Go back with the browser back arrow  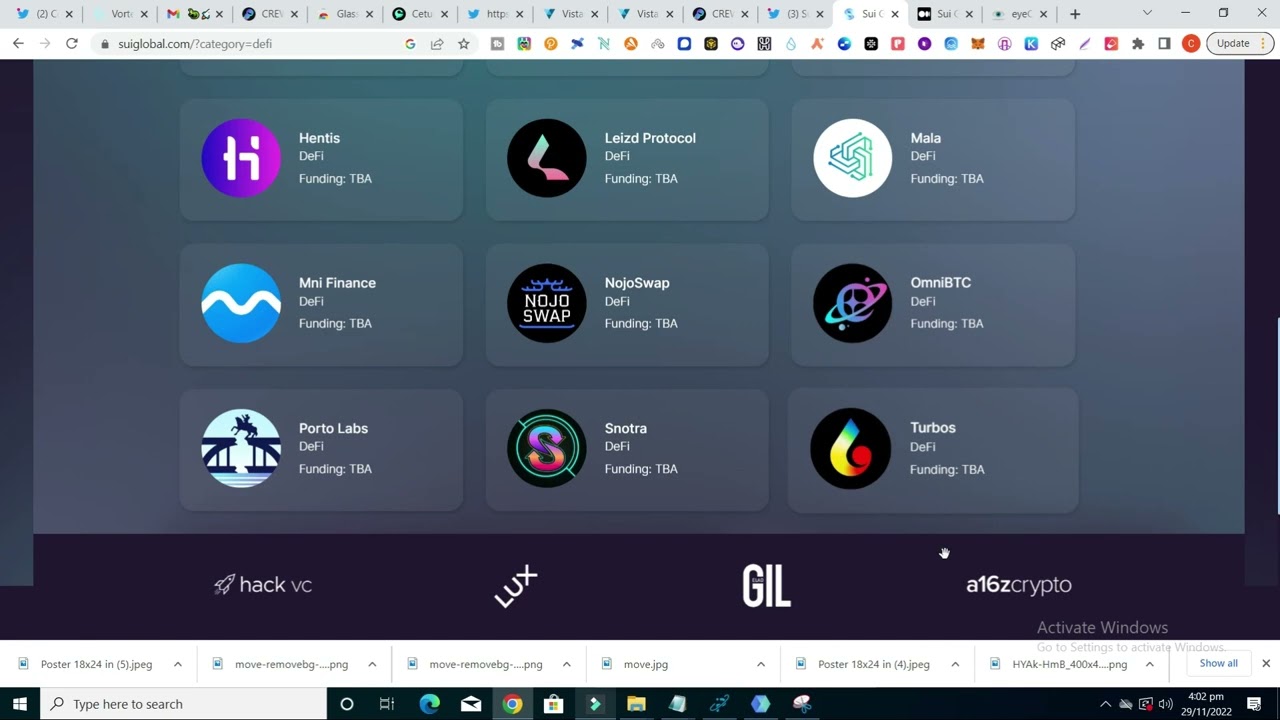pyautogui.click(x=18, y=44)
